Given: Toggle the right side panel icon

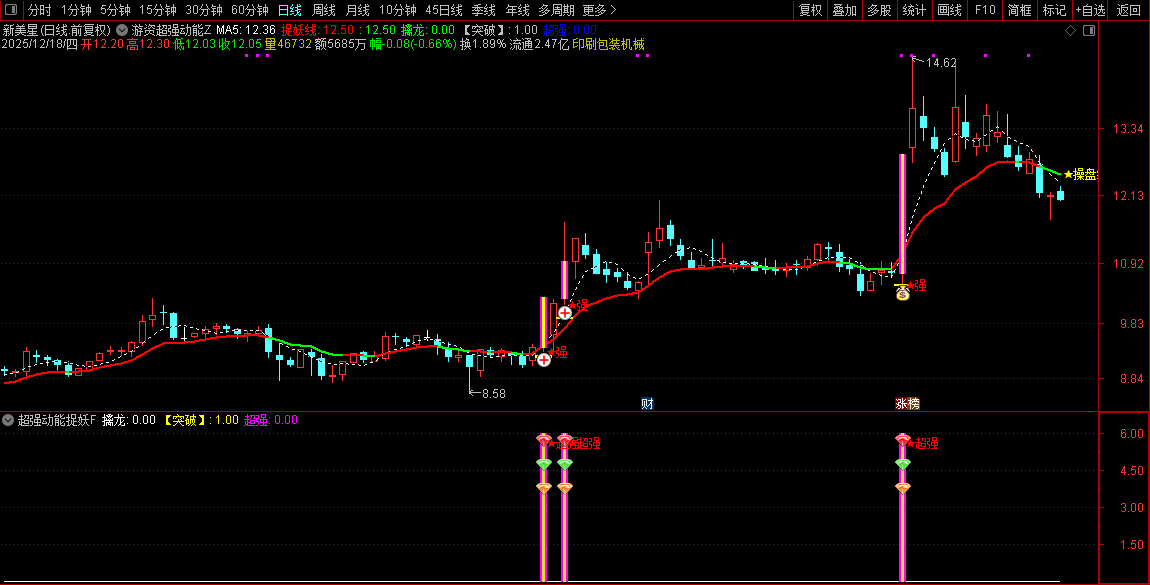Looking at the screenshot, I should 1089,30.
